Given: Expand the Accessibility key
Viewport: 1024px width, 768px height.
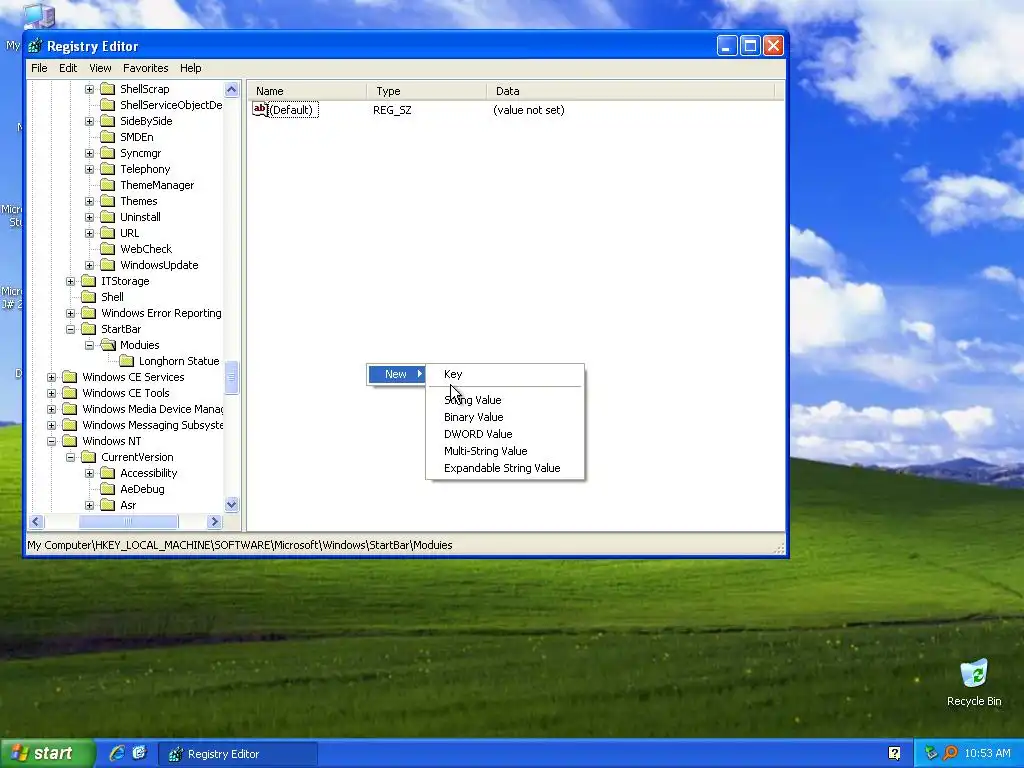Looking at the screenshot, I should click(x=89, y=473).
